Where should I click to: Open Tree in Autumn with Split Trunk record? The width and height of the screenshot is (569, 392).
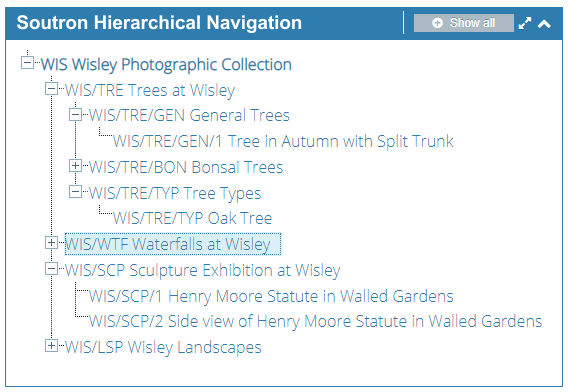click(x=283, y=141)
